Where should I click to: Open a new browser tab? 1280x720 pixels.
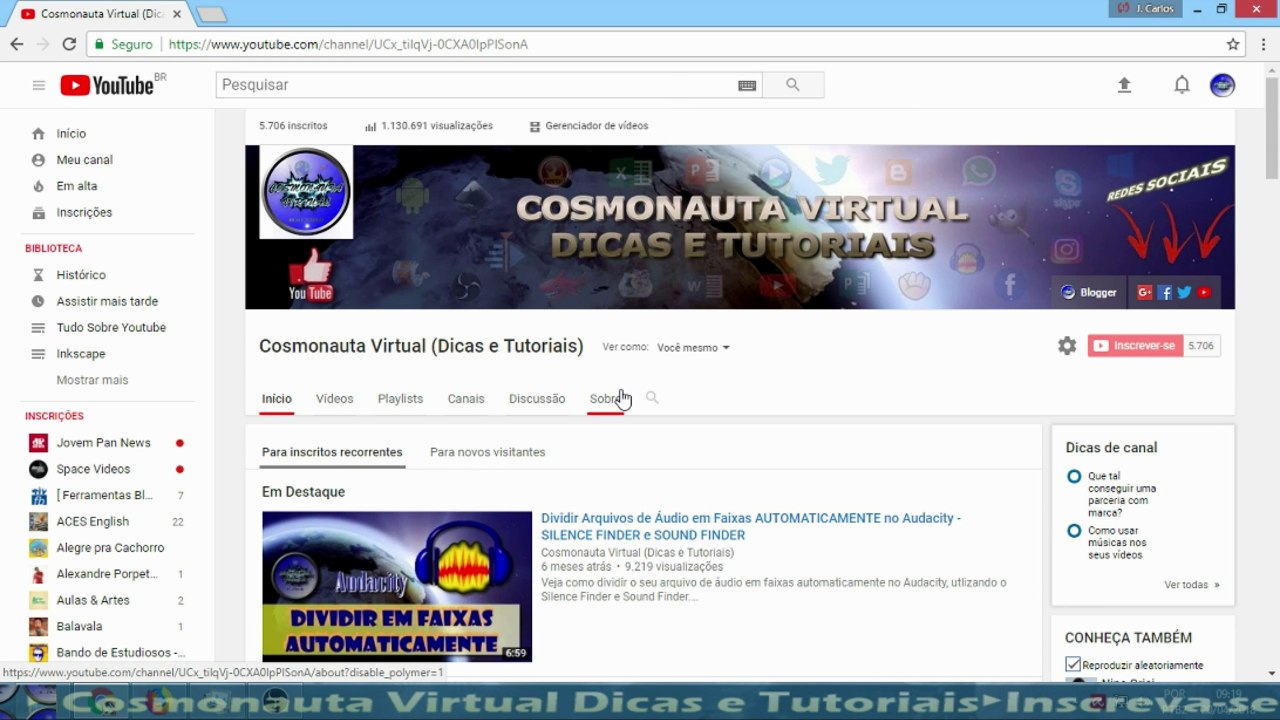(x=211, y=14)
